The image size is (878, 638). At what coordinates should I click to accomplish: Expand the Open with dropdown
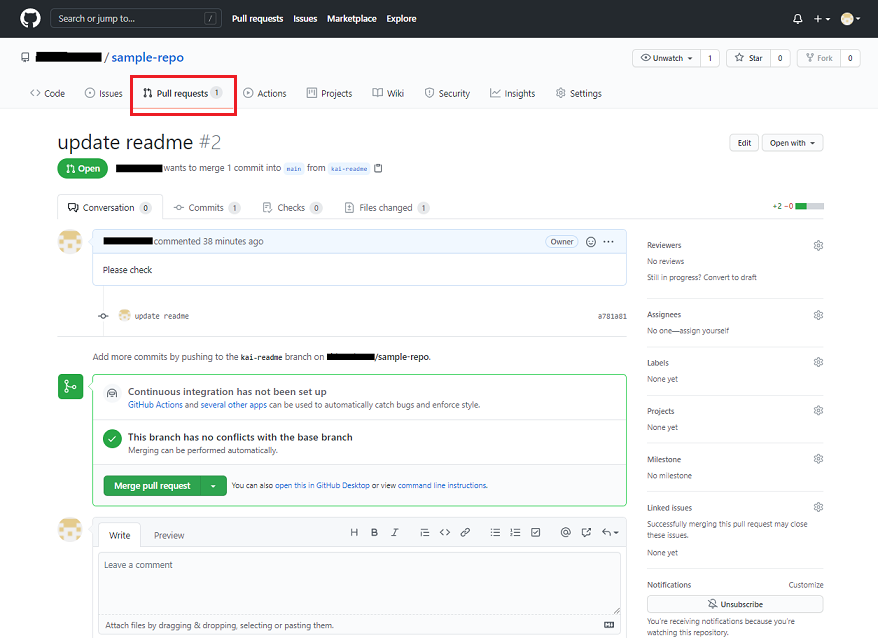click(x=792, y=143)
